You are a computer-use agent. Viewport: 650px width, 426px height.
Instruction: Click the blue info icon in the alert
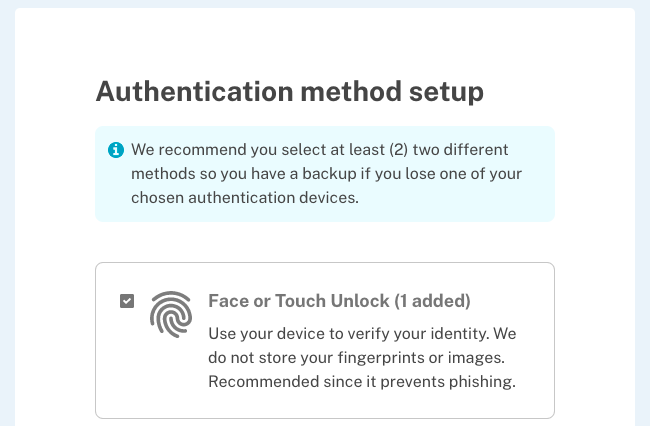click(x=116, y=150)
